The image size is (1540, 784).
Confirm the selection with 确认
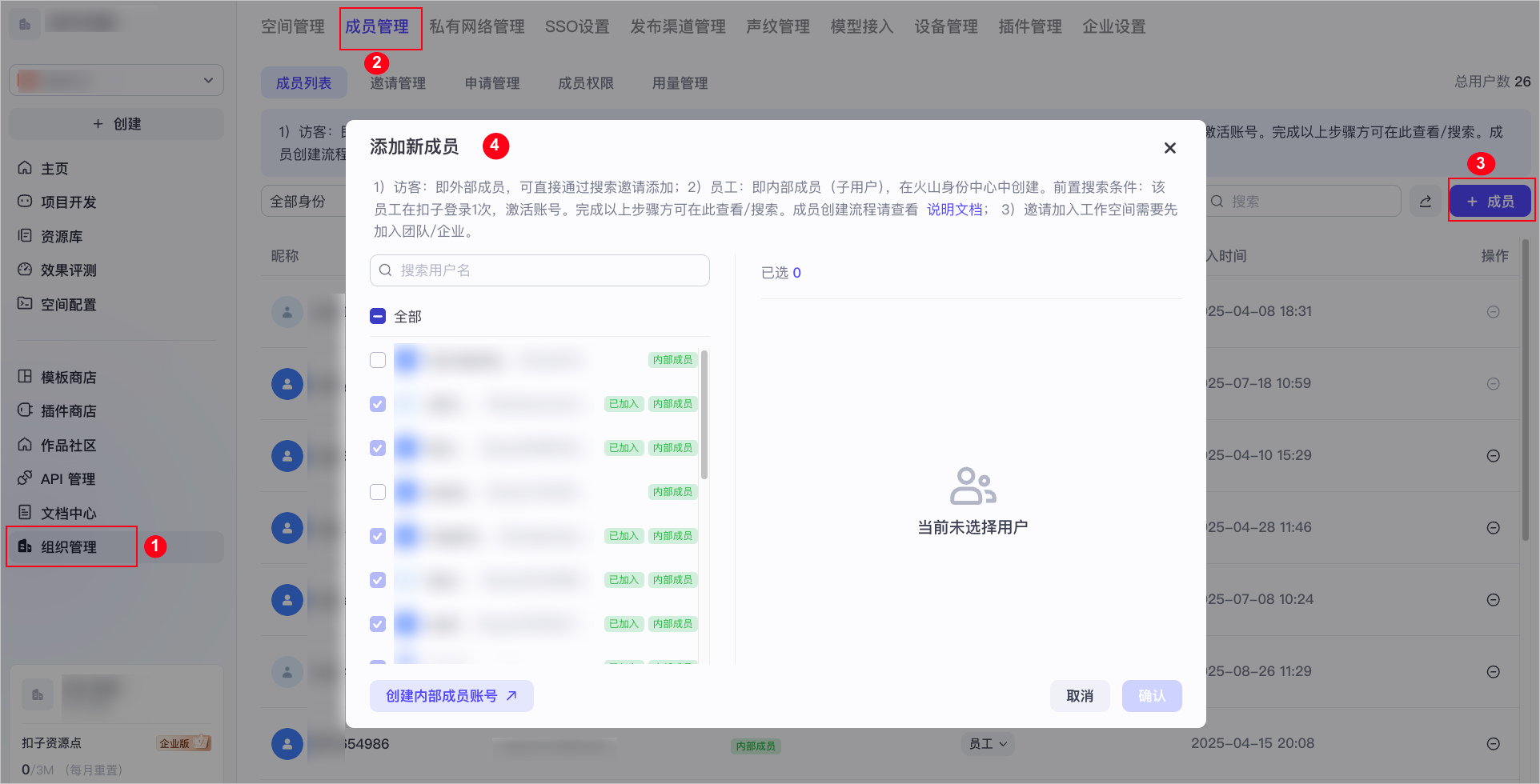pyautogui.click(x=1152, y=696)
